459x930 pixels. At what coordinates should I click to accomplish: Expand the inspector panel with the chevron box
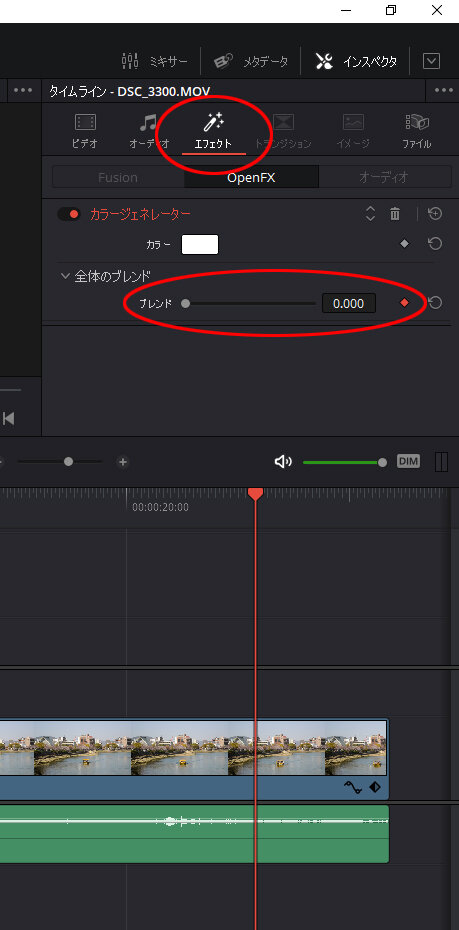click(x=431, y=60)
